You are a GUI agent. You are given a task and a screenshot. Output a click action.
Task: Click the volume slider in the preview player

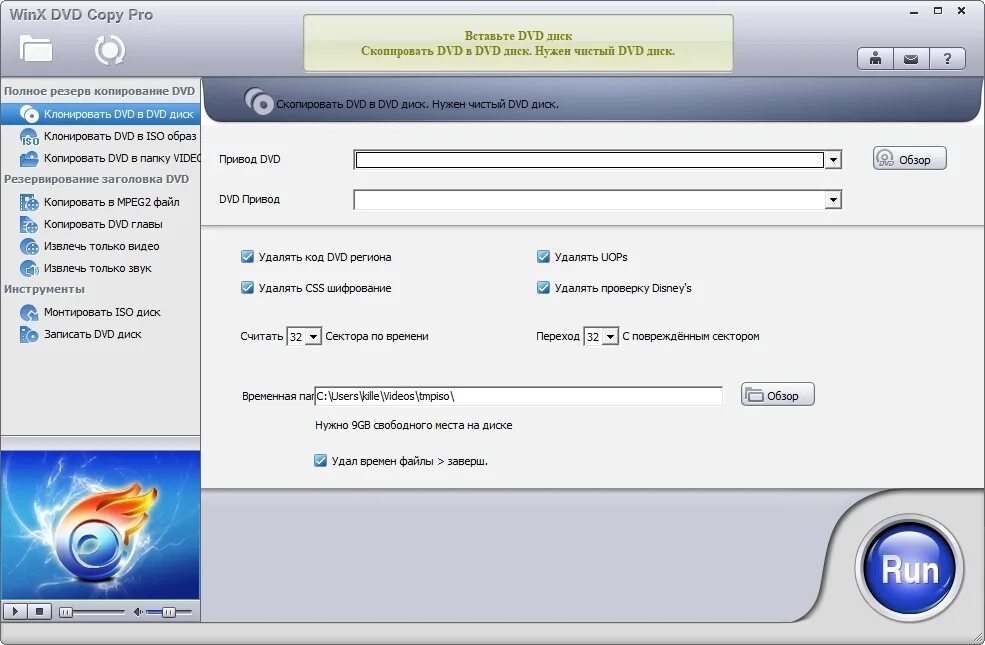pos(168,612)
